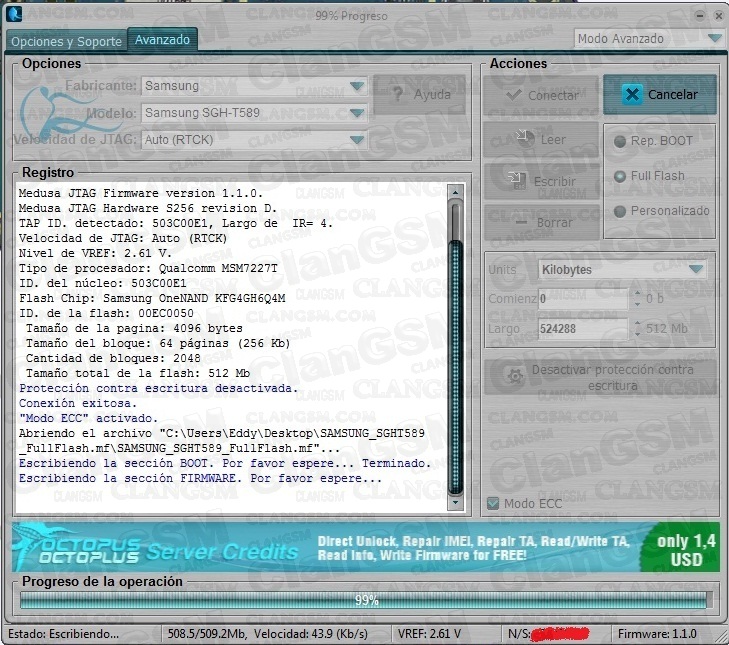This screenshot has height=645, width=729.
Task: Click the Registro log scroll up arrow
Action: tap(456, 192)
